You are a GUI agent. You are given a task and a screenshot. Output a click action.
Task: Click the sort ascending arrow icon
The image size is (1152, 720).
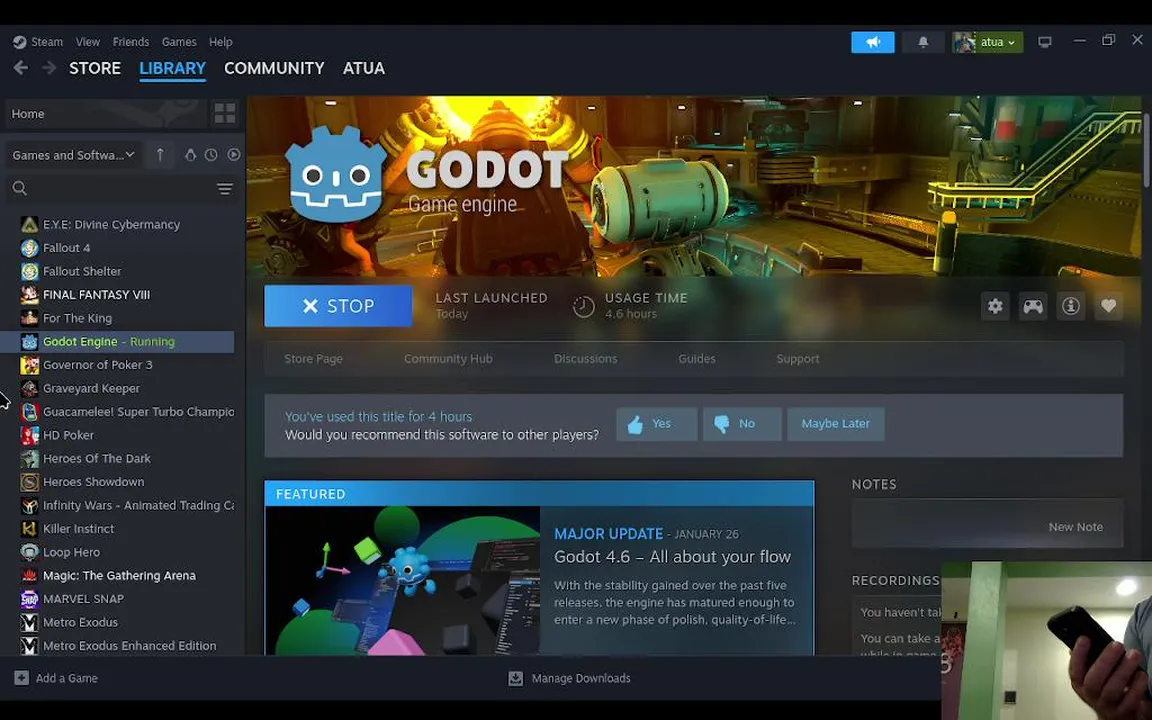coord(160,154)
